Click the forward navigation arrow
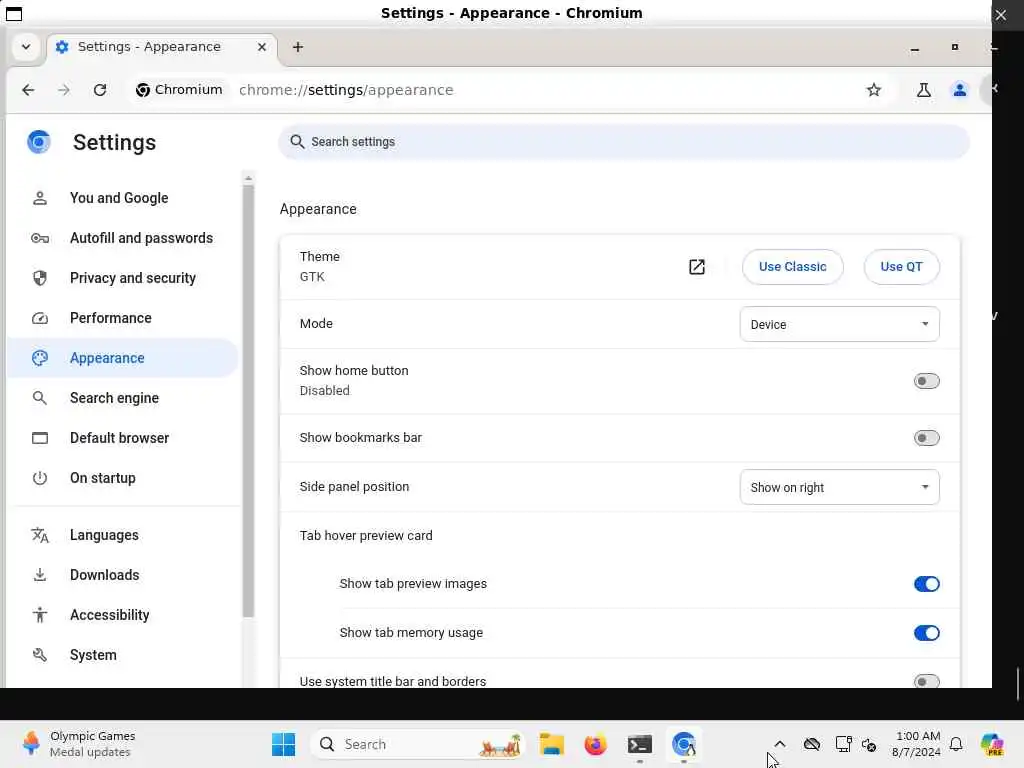 pos(63,90)
